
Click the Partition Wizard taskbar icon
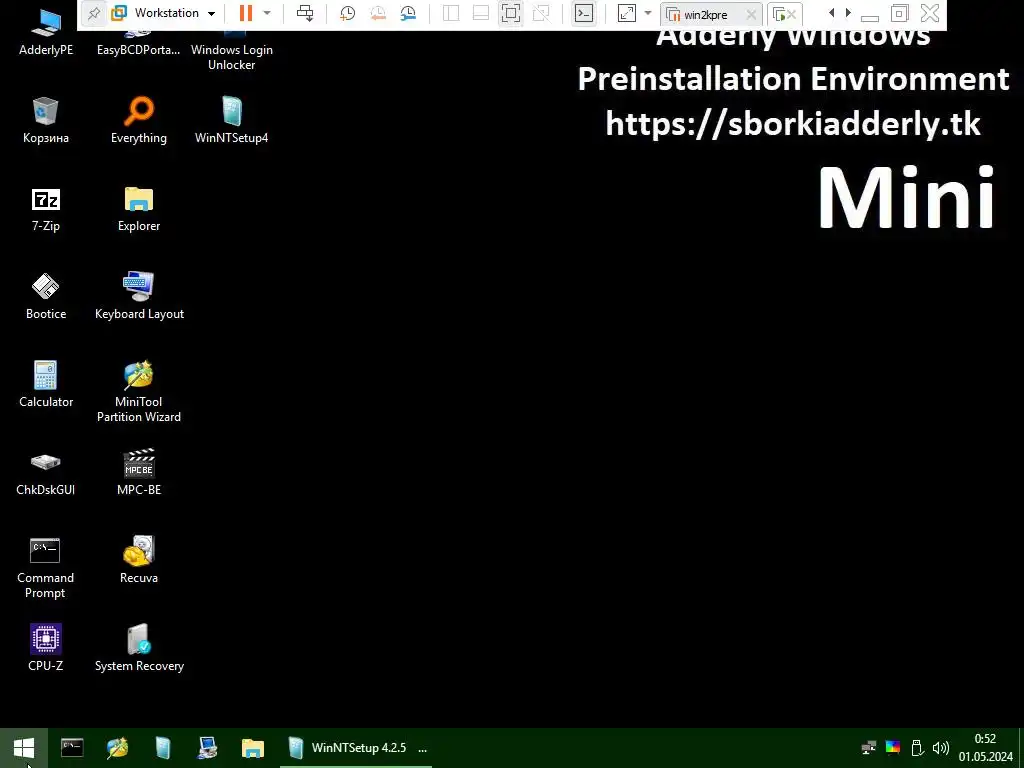(118, 748)
